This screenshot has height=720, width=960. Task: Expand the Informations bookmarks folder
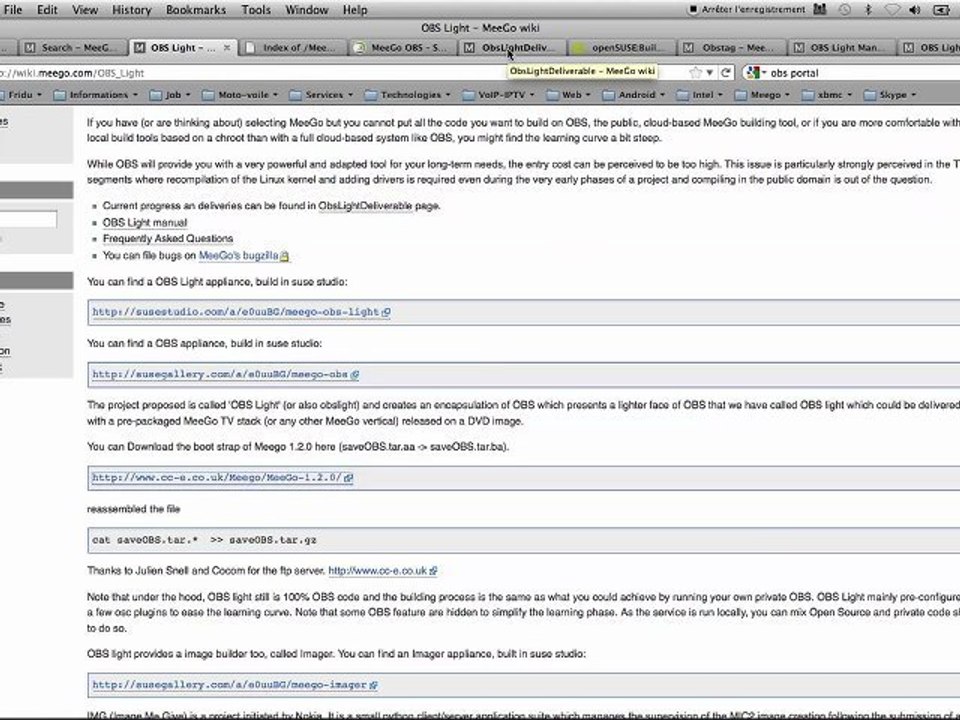click(x=96, y=95)
